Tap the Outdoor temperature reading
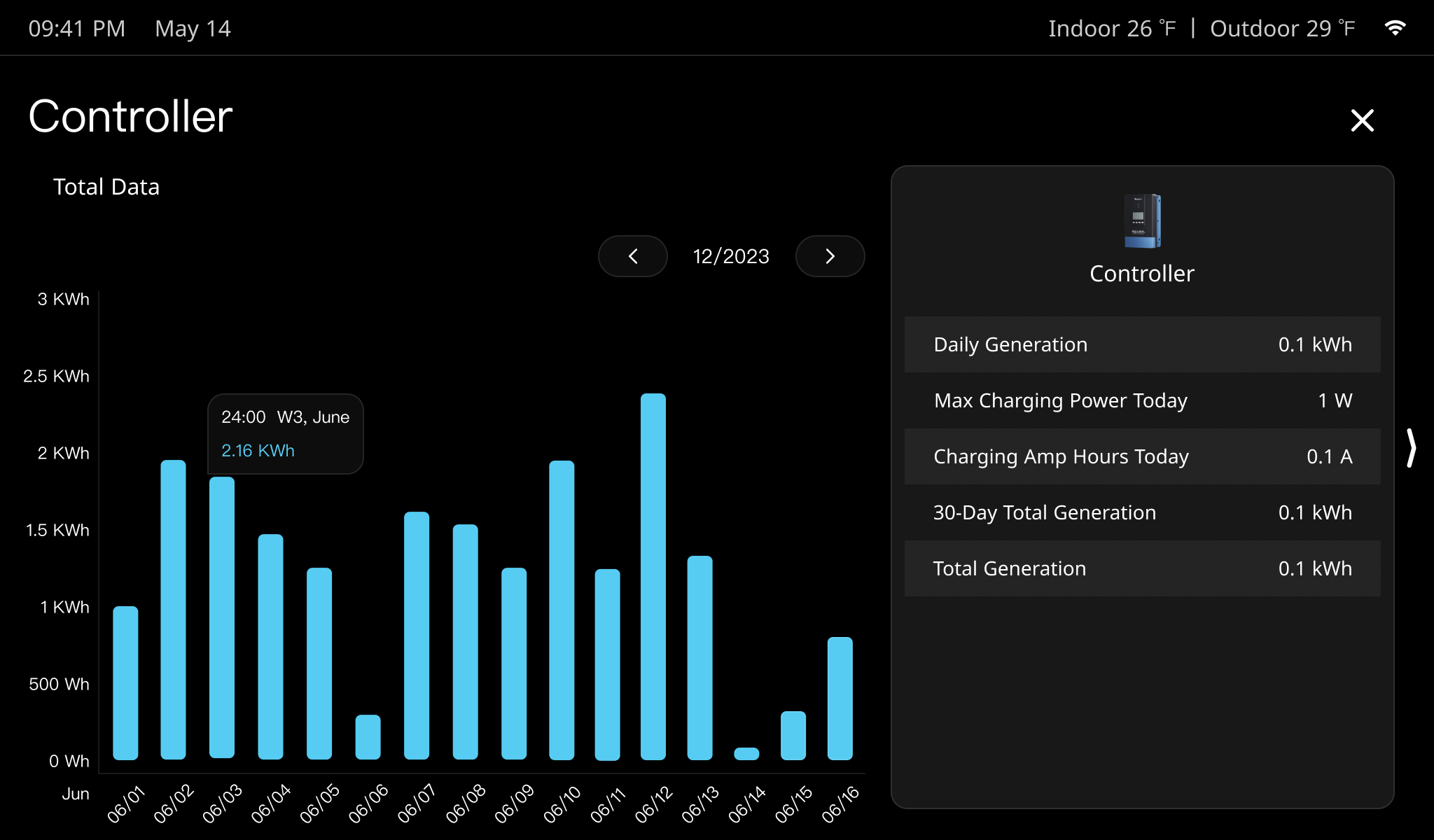This screenshot has width=1434, height=840. coord(1282,28)
